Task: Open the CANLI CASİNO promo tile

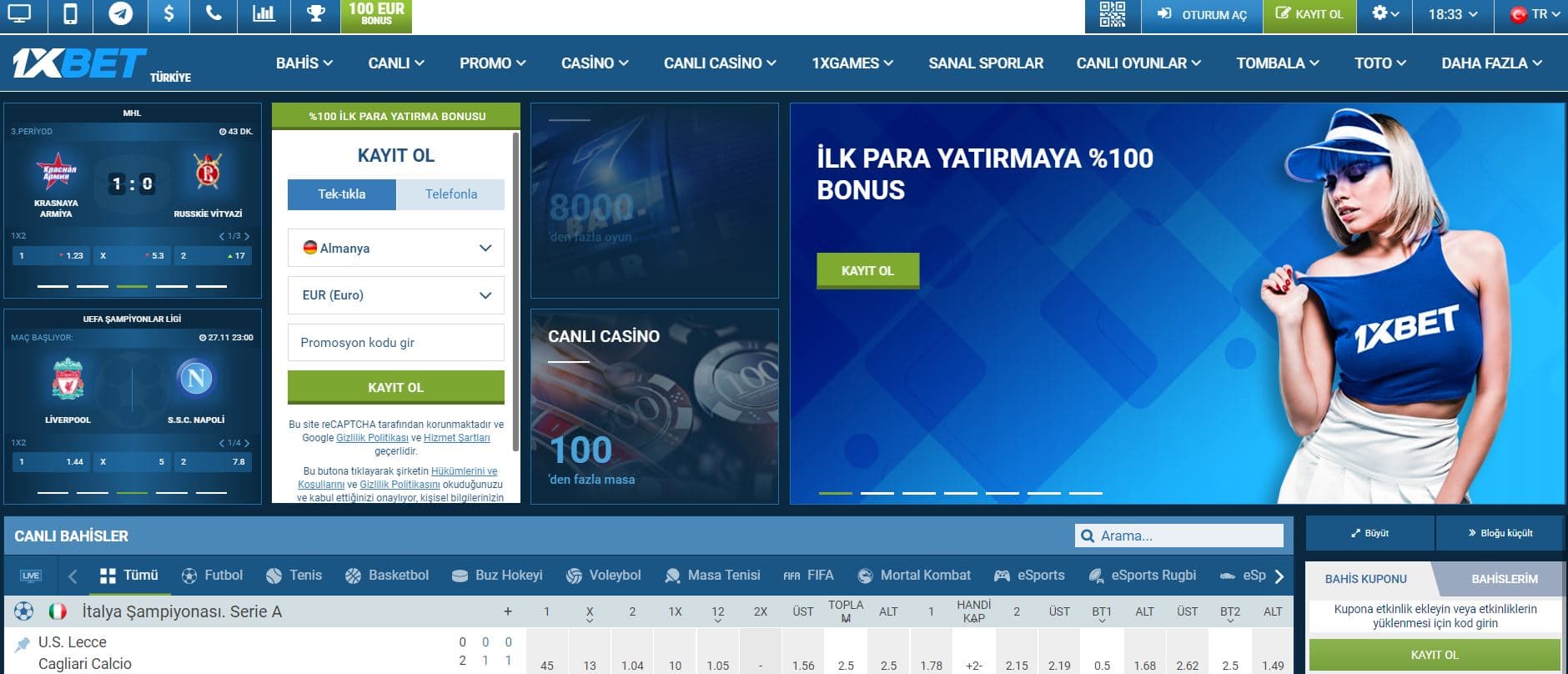Action: [655, 406]
